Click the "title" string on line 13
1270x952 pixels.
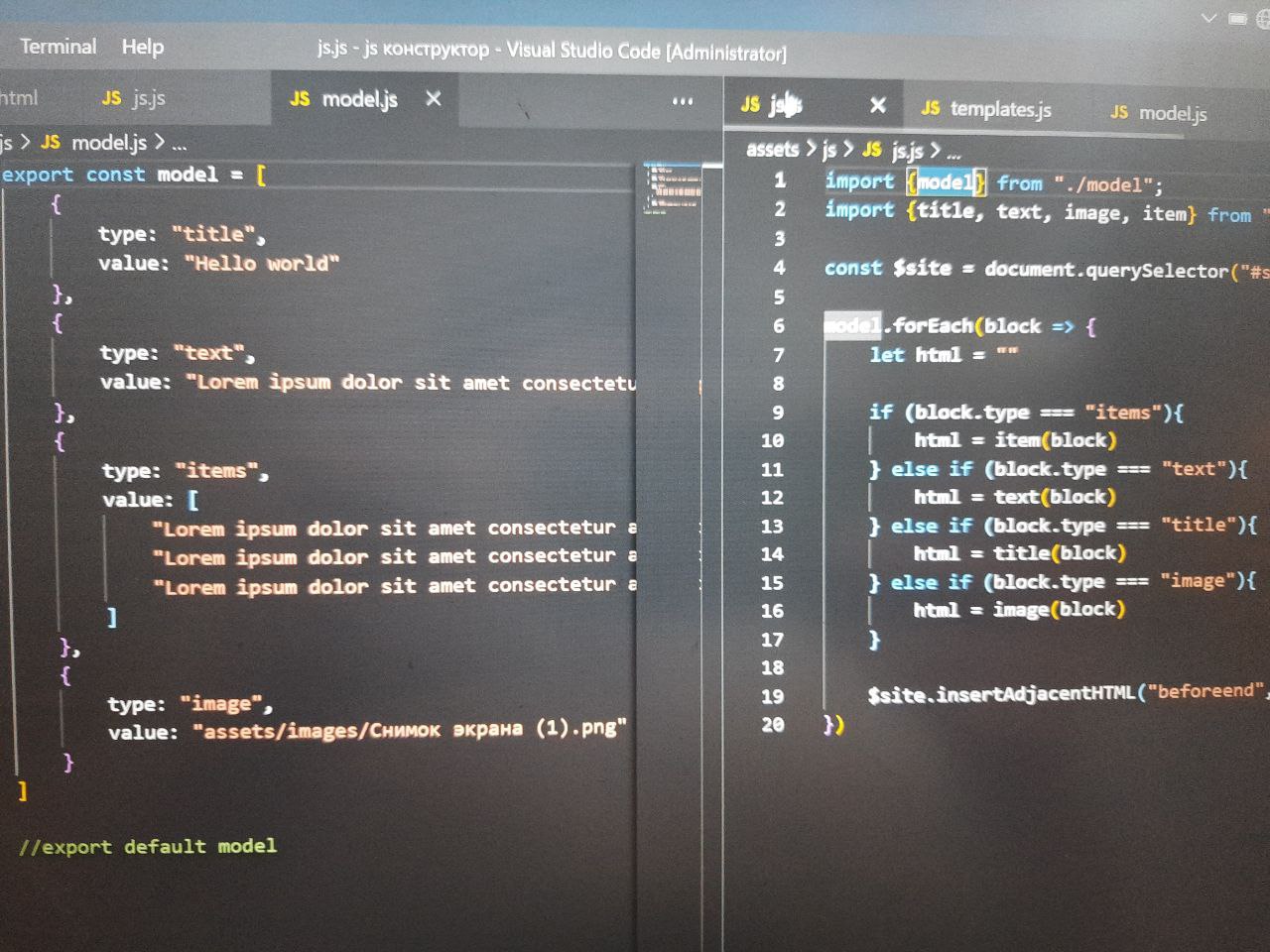1200,525
